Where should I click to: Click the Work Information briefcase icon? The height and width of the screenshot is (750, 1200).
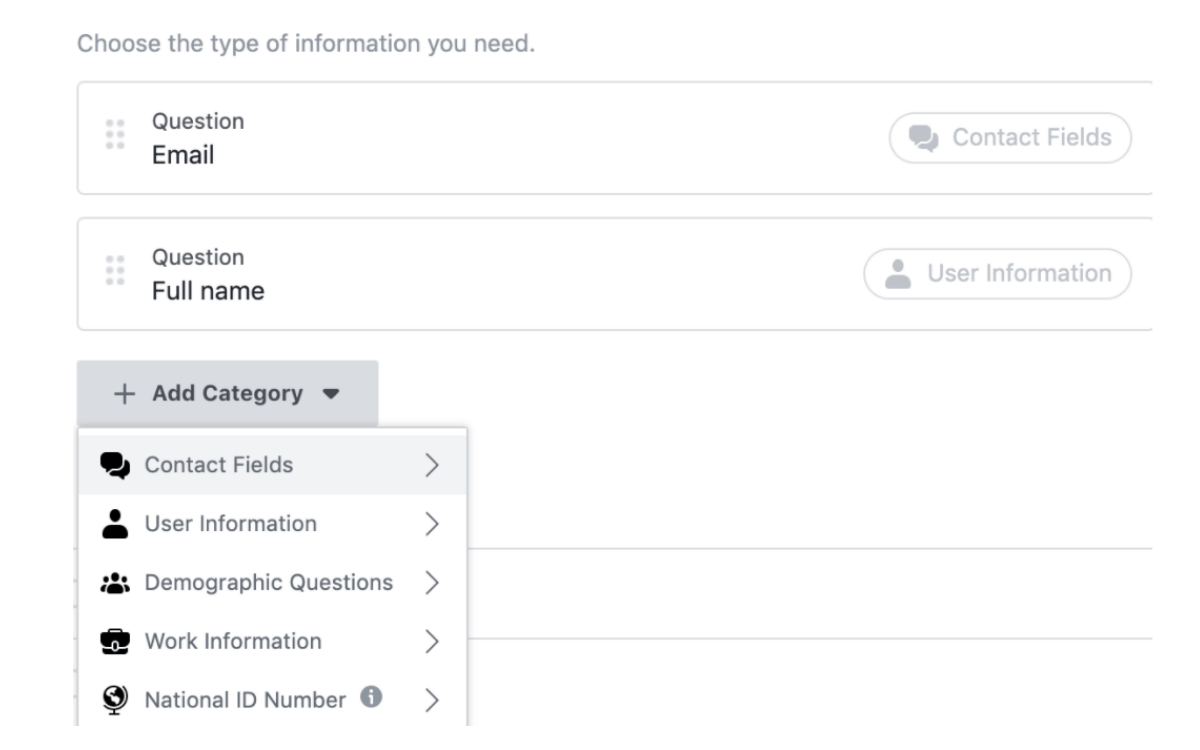[117, 641]
